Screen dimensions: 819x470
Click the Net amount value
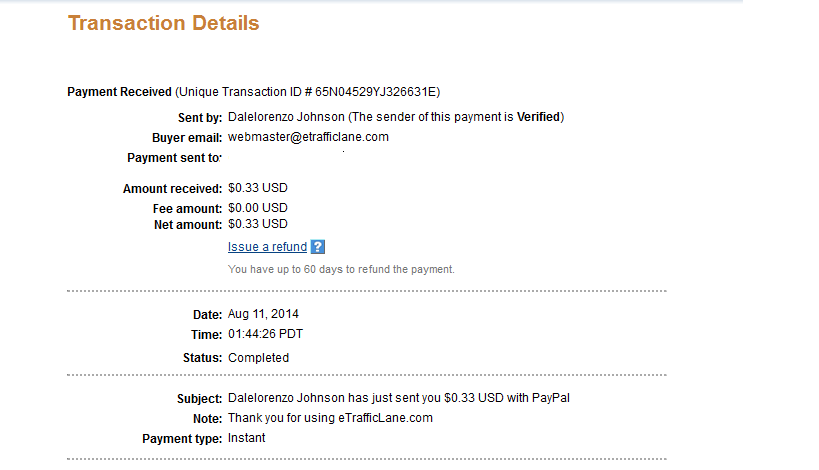(258, 224)
